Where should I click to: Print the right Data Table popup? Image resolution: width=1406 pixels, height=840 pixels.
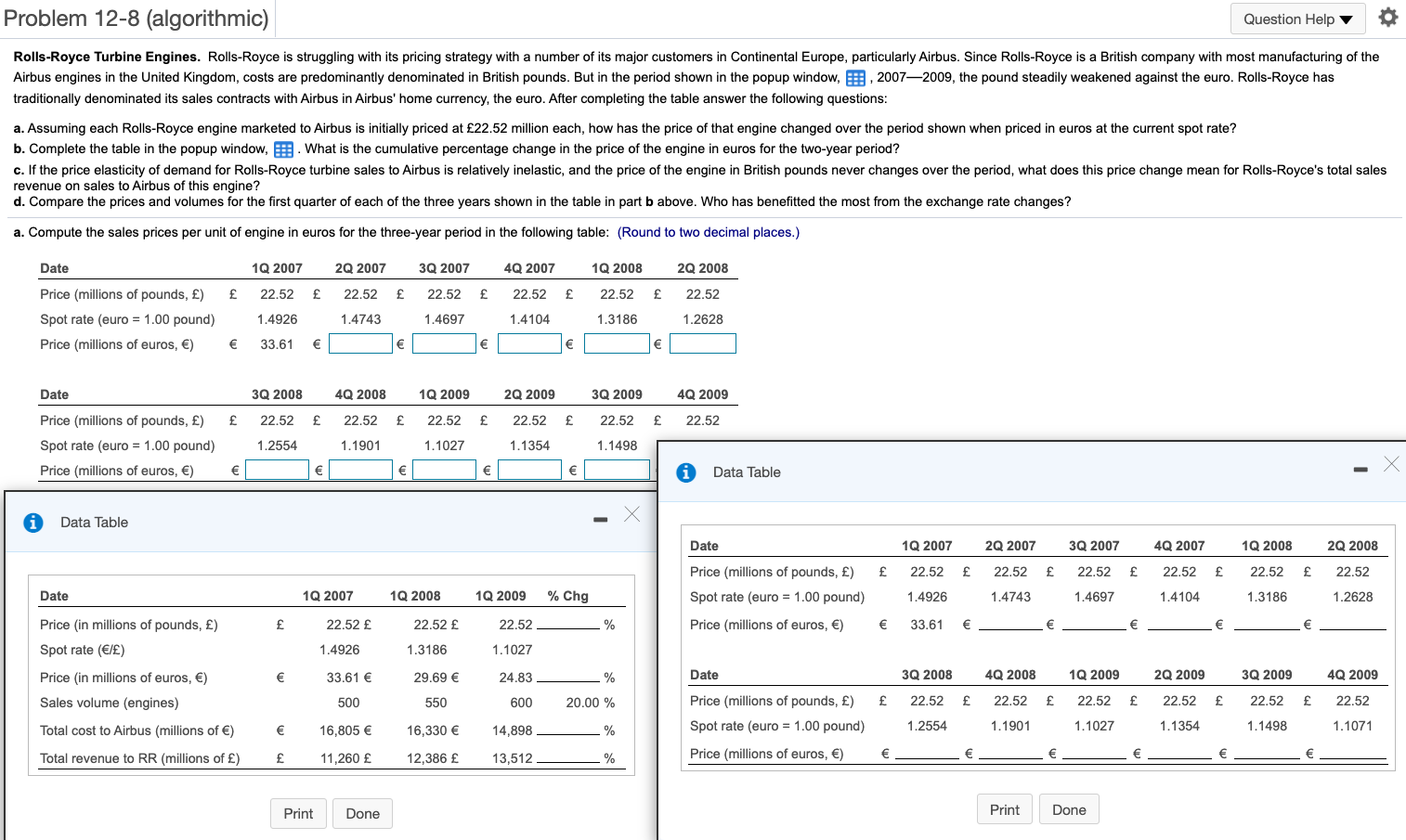pos(1005,809)
